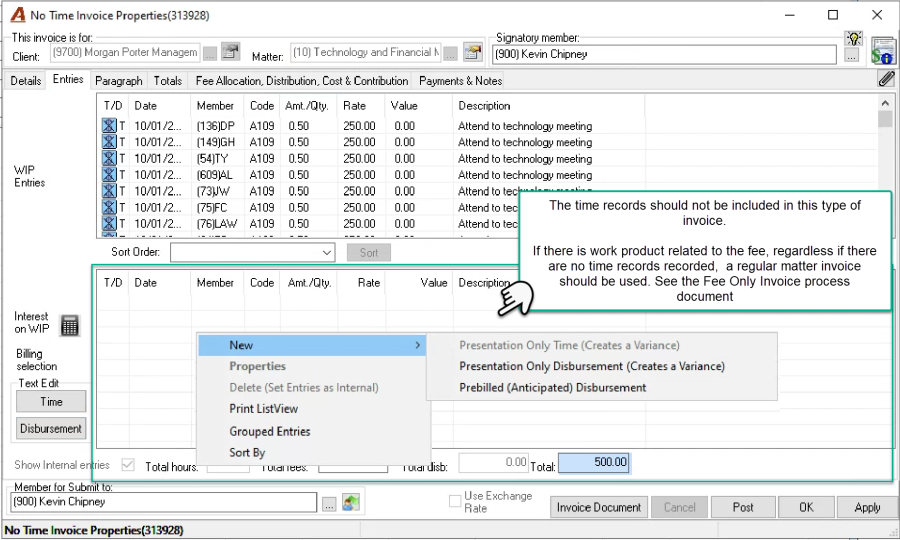Click the Date column header in WIP entries

(x=145, y=106)
